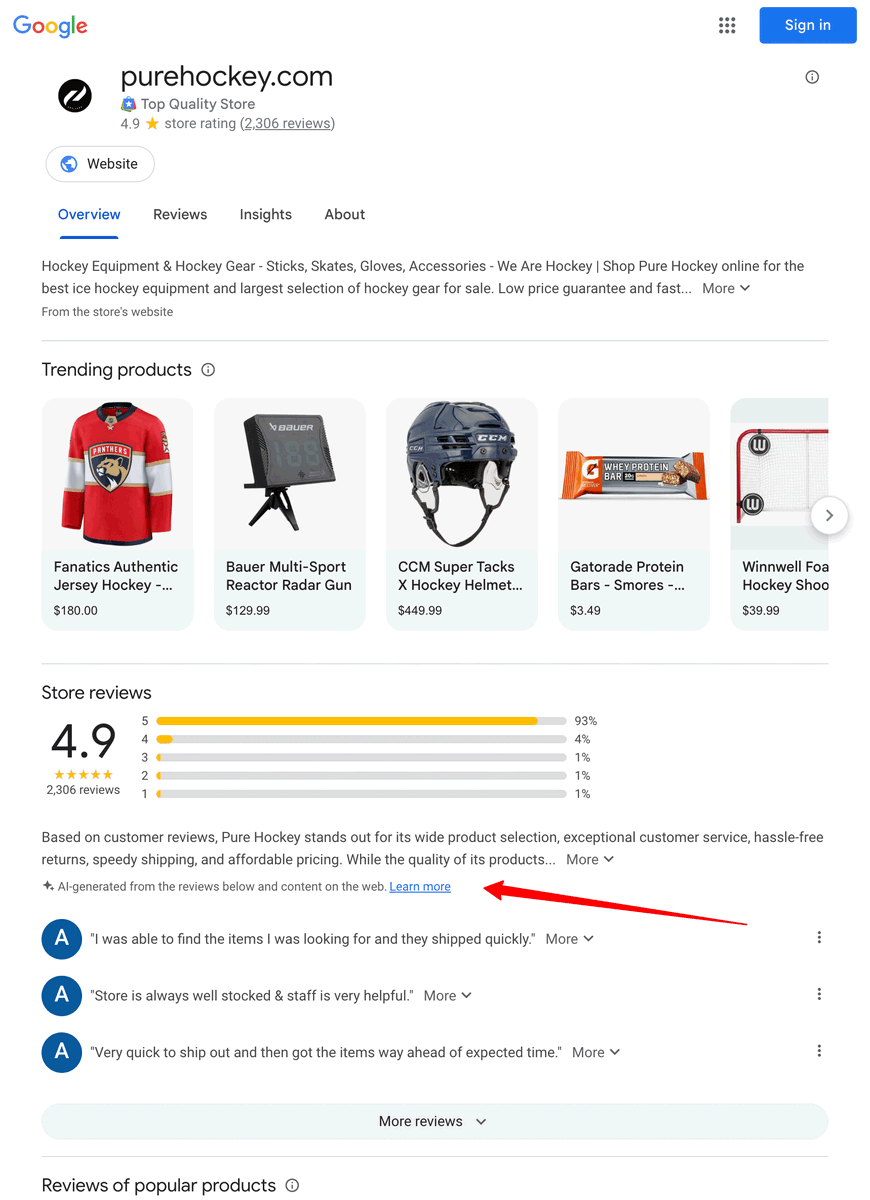Expand store description with More
This screenshot has width=870, height=1200.
click(x=726, y=288)
